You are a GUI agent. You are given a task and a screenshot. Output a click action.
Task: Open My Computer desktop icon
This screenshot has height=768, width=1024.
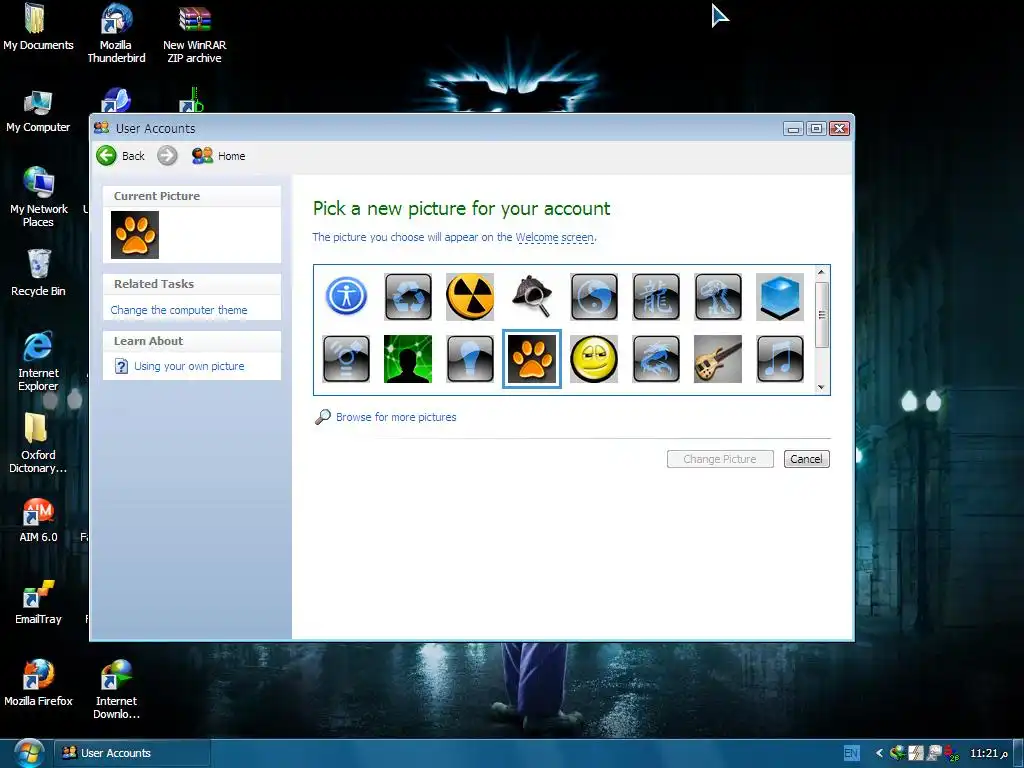pos(38,112)
